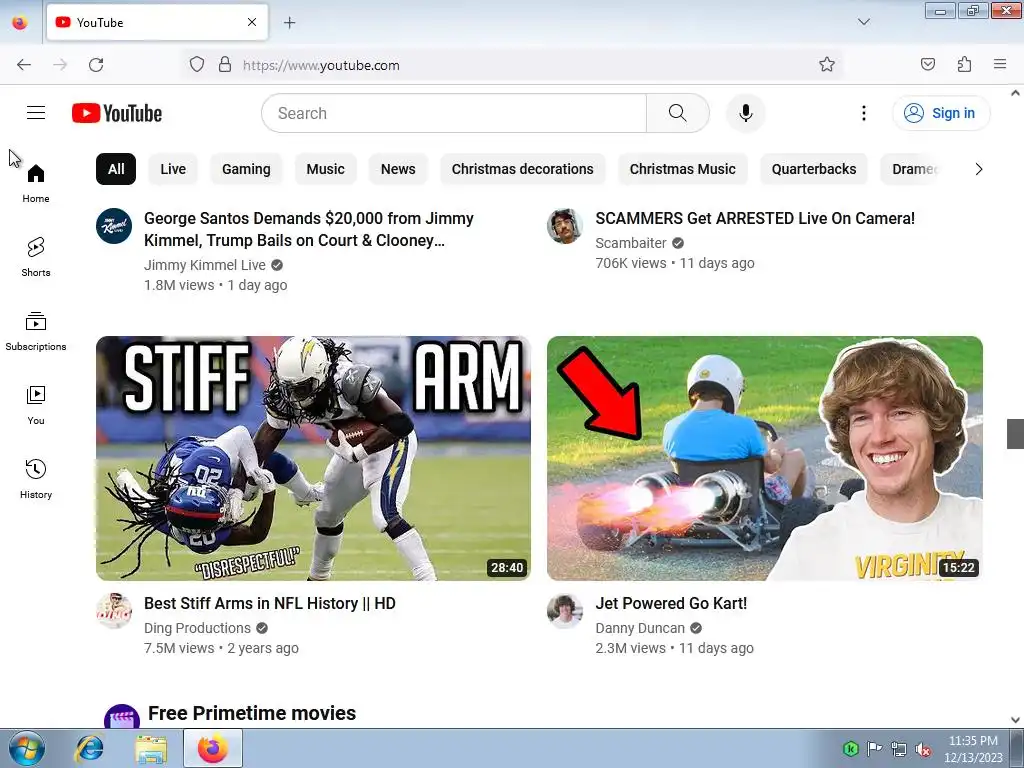Click the page vertical scrollbar thumb
The width and height of the screenshot is (1024, 768).
(1015, 434)
